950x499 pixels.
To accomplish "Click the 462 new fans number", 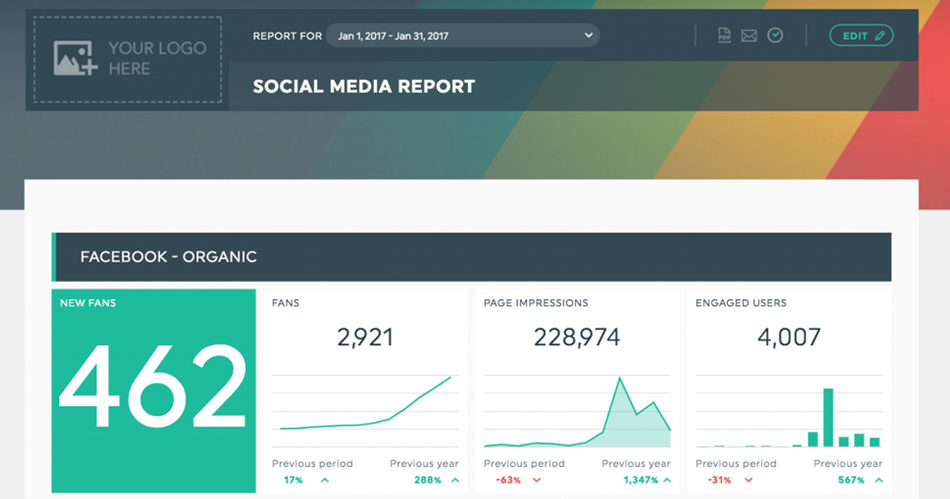I will point(153,386).
